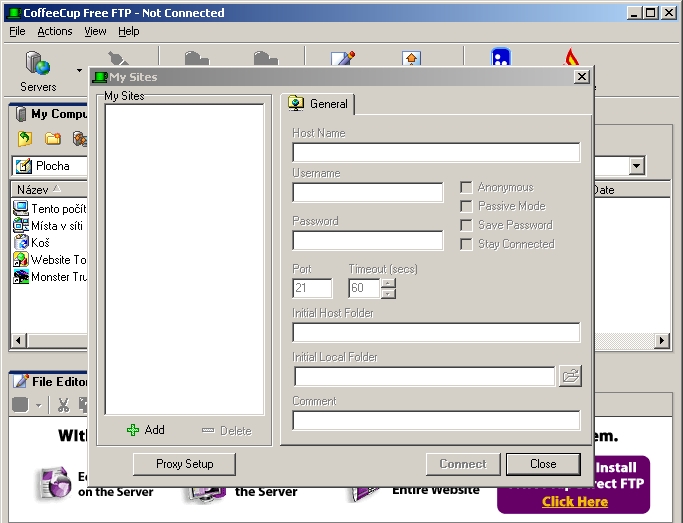Image resolution: width=683 pixels, height=523 pixels.
Task: Click the Delete site button
Action: coord(227,431)
